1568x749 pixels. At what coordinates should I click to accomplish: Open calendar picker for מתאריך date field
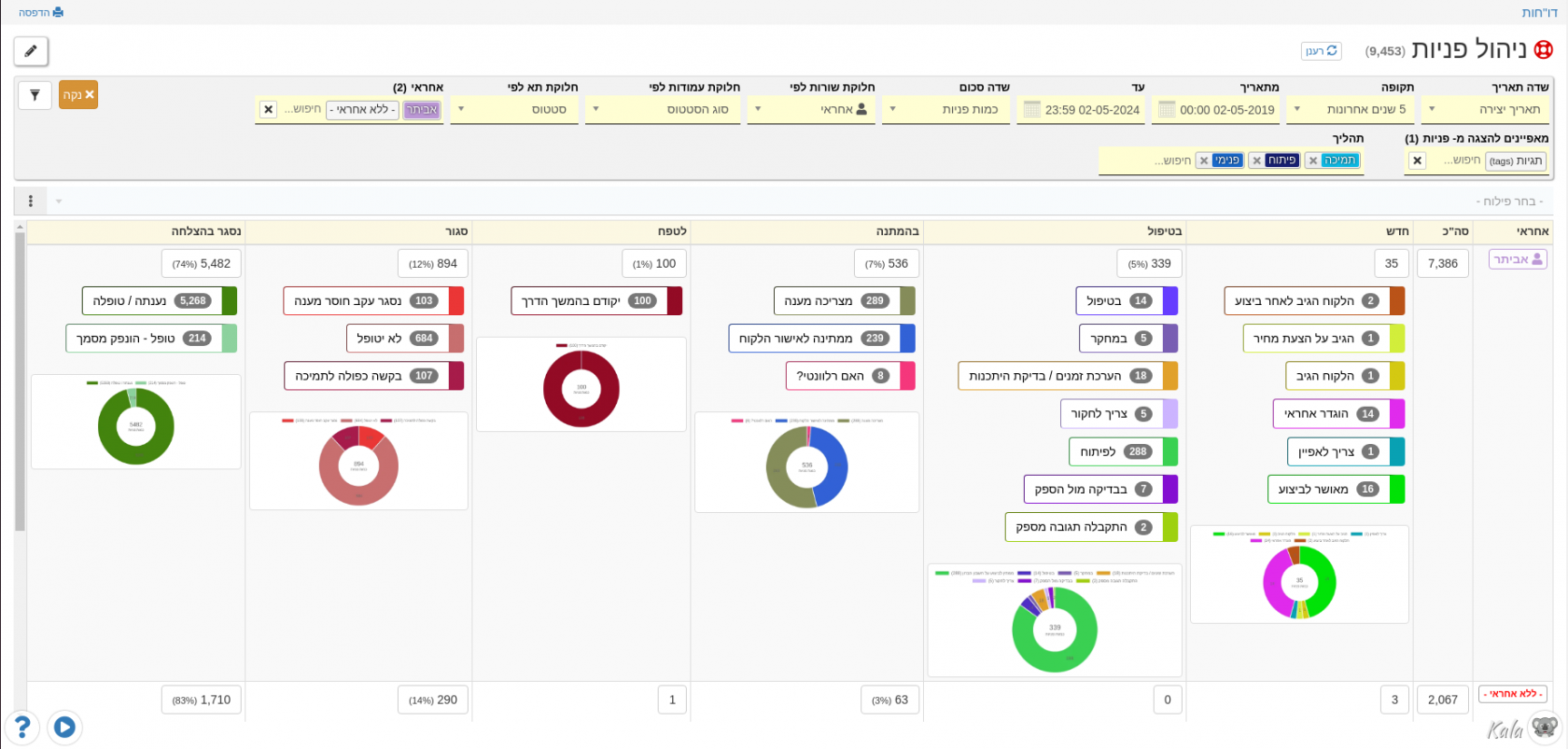(1166, 109)
